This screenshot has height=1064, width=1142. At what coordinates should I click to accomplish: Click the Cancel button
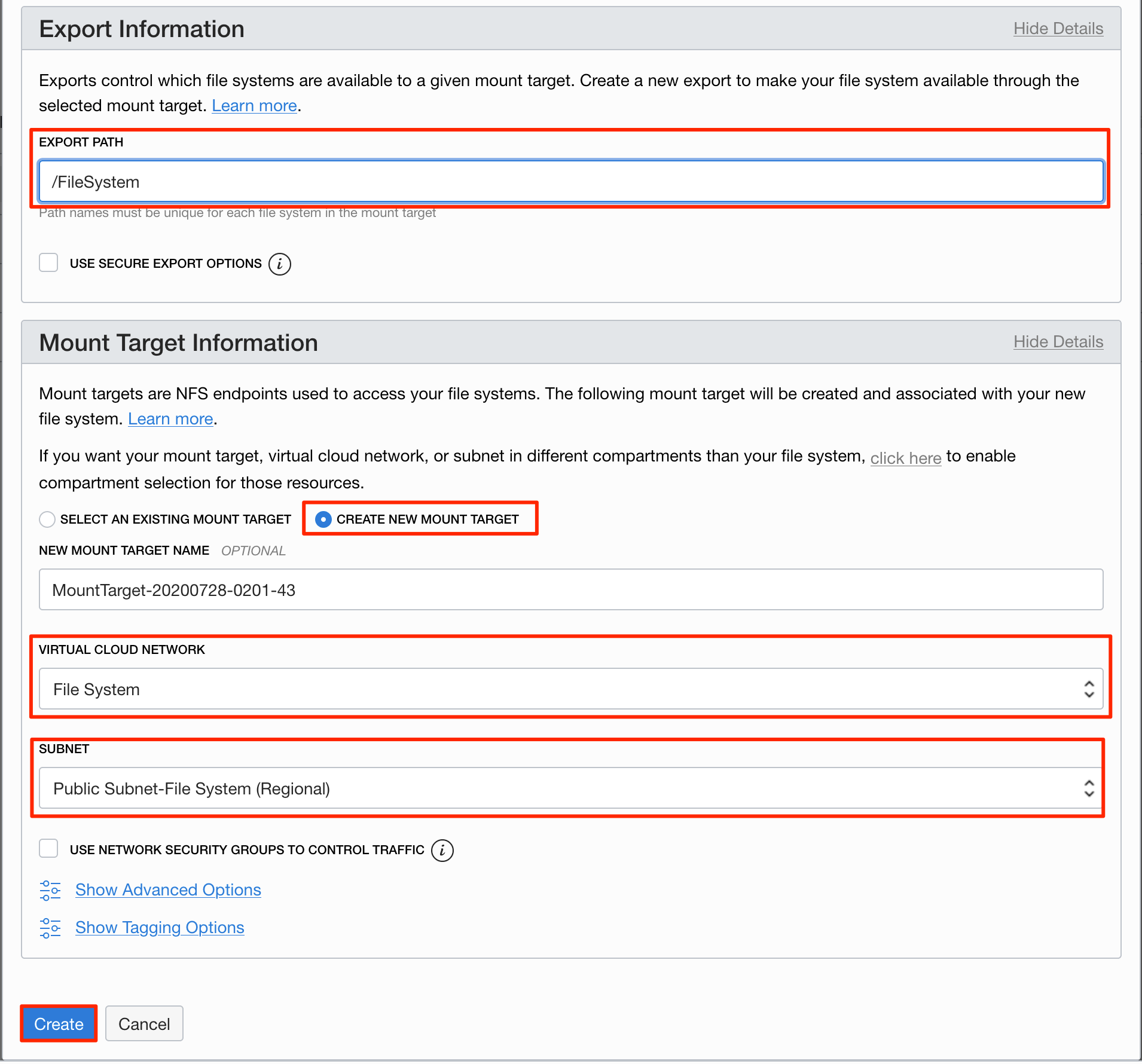click(144, 1024)
